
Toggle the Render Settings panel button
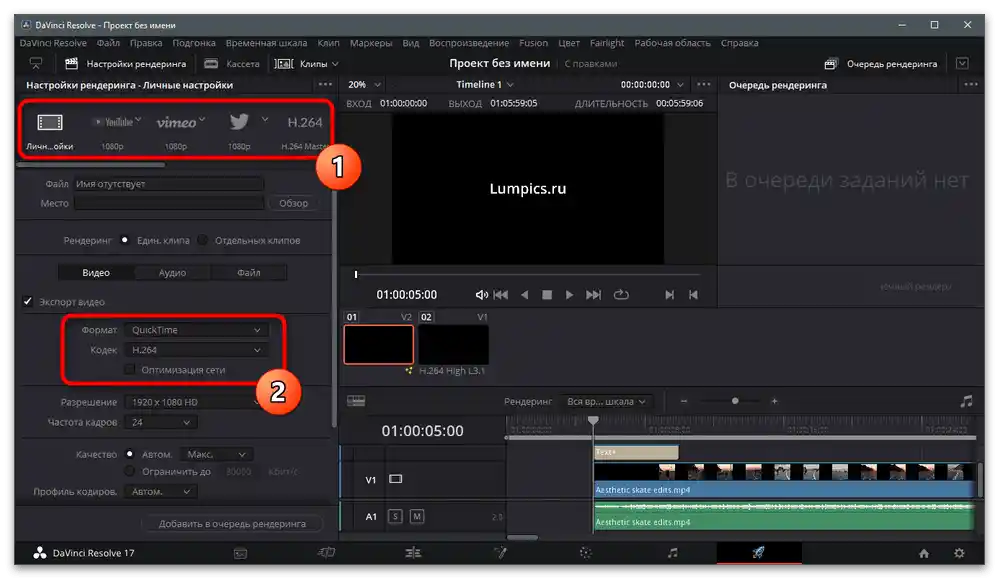[x=126, y=64]
